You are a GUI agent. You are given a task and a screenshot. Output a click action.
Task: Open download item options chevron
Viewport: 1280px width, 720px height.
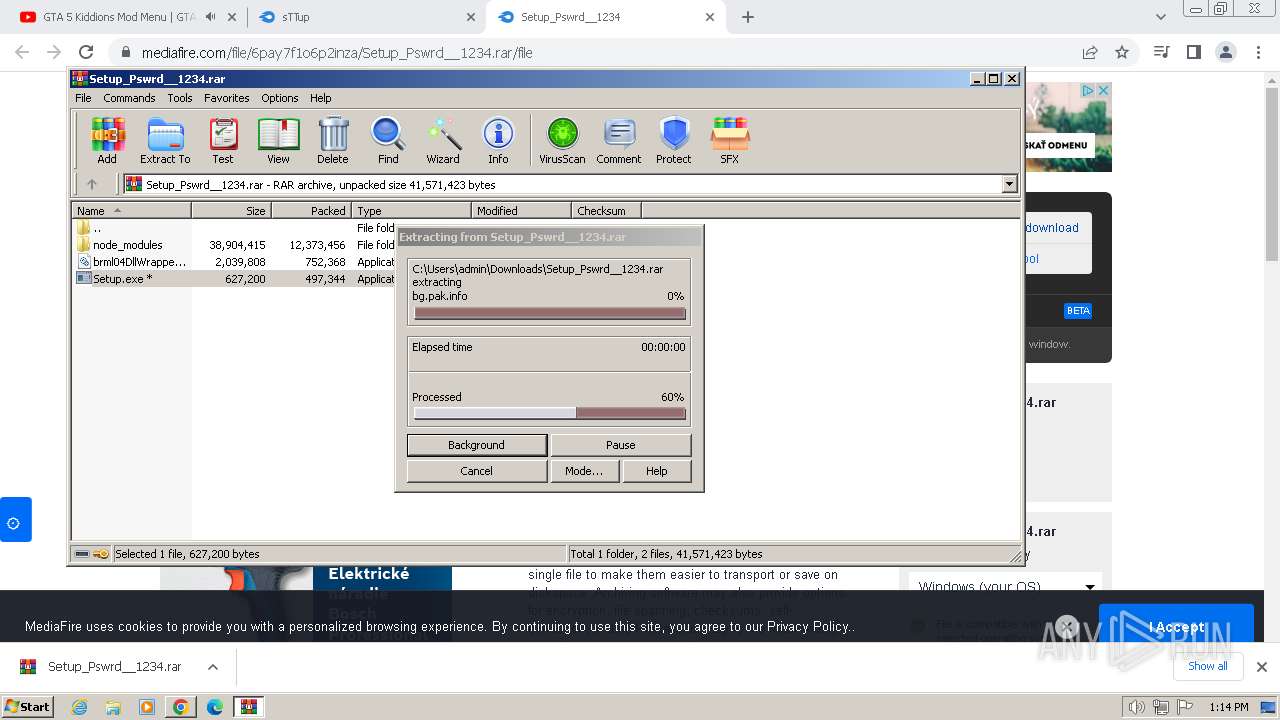212,666
